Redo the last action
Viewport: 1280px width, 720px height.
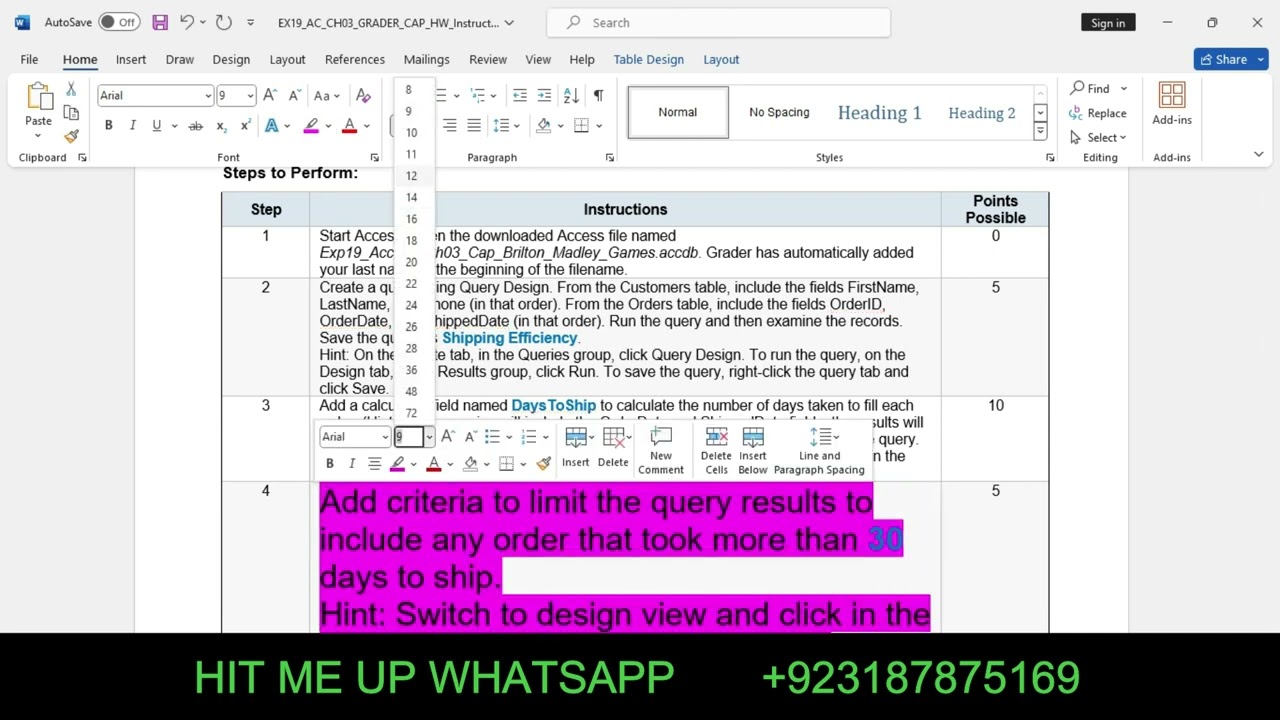click(x=223, y=22)
